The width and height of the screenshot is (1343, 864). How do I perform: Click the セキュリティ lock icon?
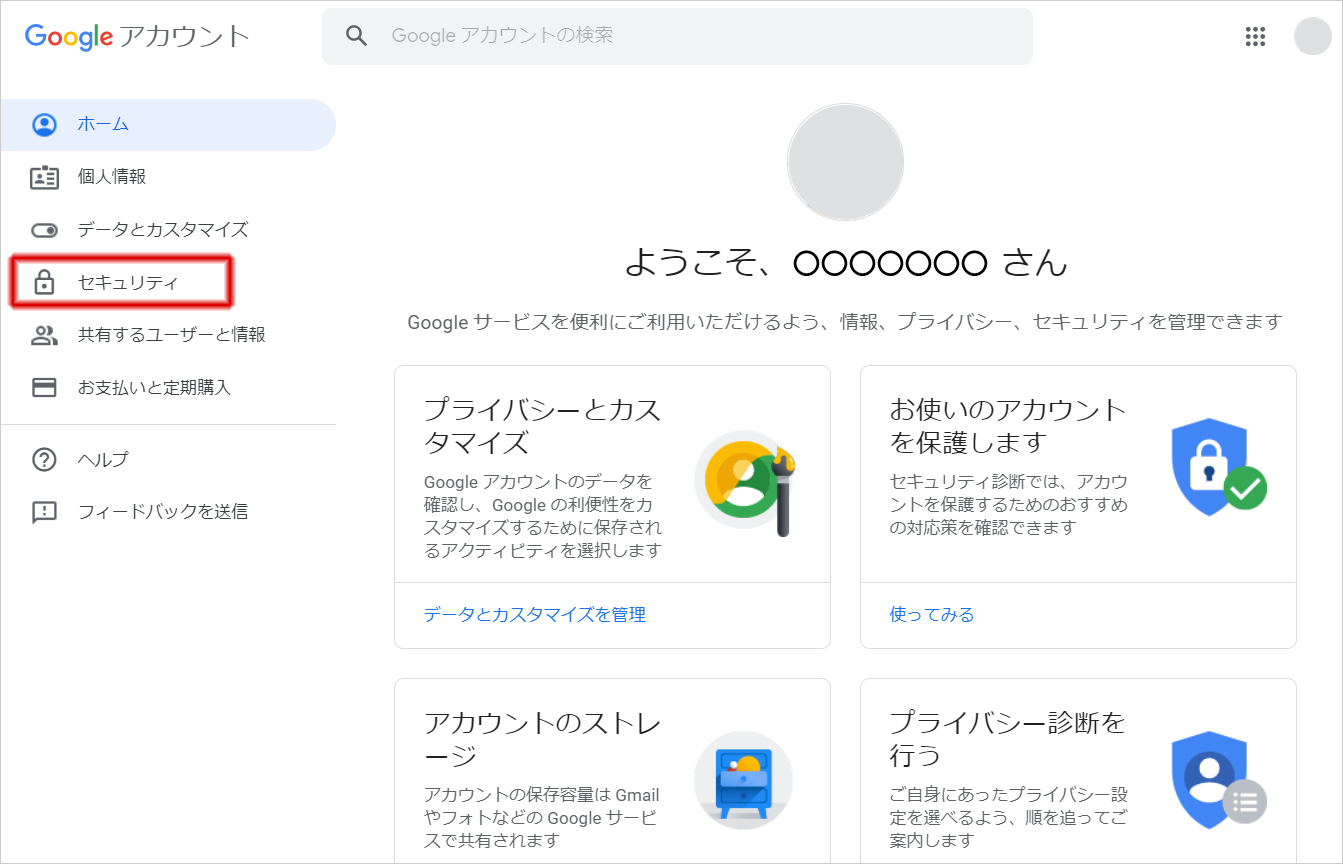(x=44, y=282)
